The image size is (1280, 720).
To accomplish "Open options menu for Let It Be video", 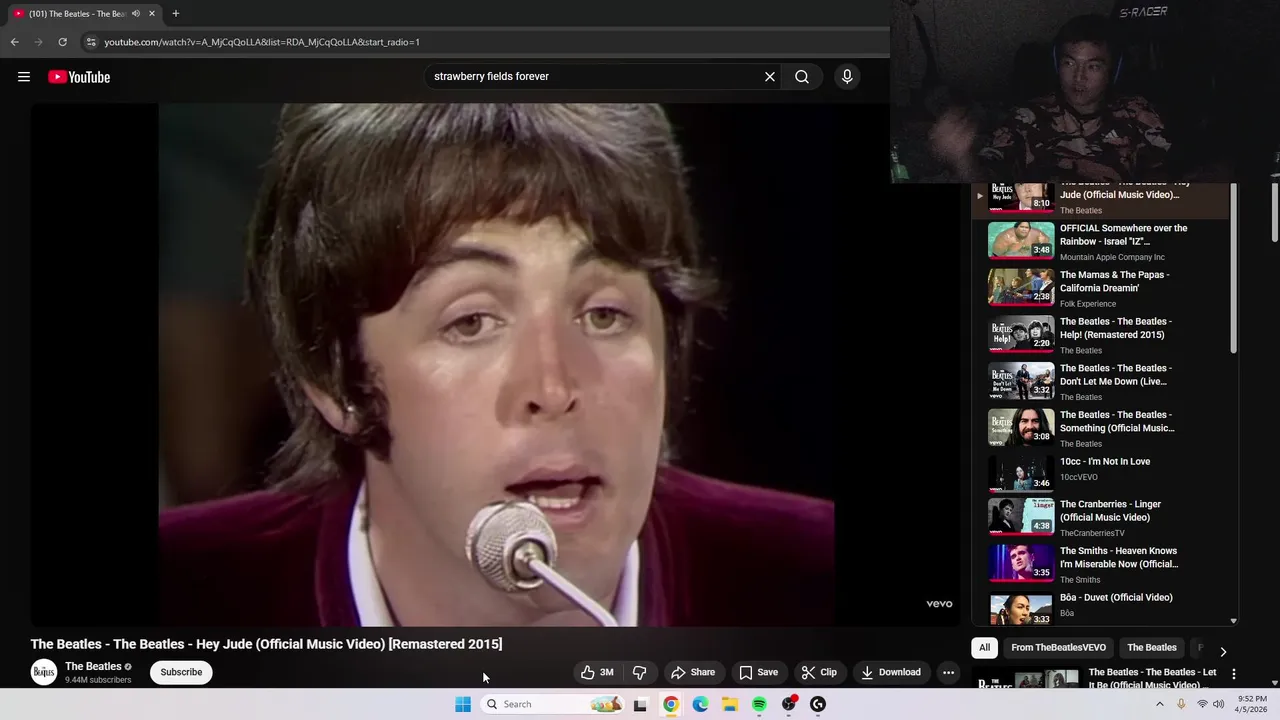I will coord(1234,674).
